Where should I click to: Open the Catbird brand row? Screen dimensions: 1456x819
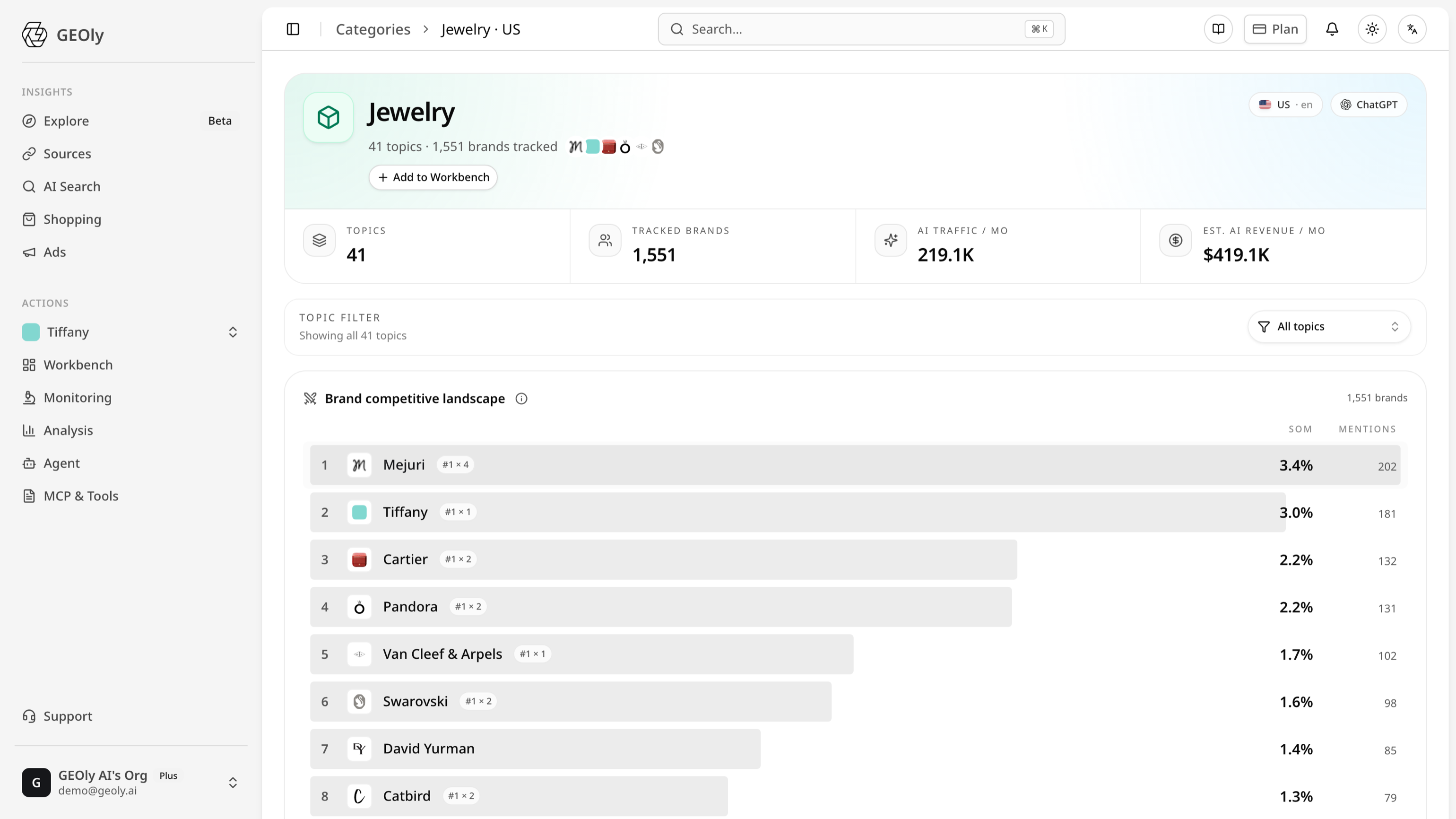pyautogui.click(x=855, y=796)
